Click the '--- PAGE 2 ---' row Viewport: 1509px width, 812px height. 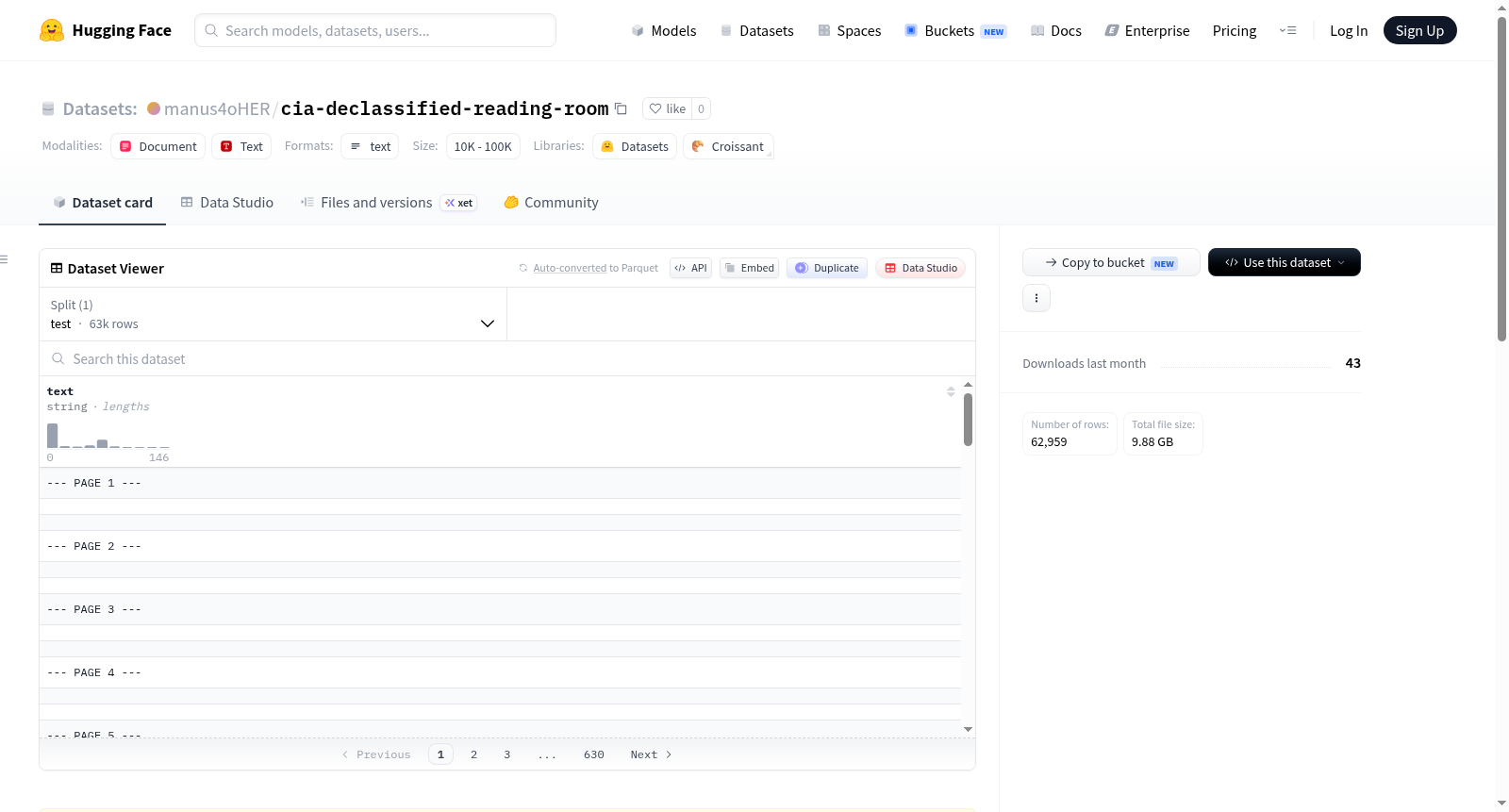point(500,546)
